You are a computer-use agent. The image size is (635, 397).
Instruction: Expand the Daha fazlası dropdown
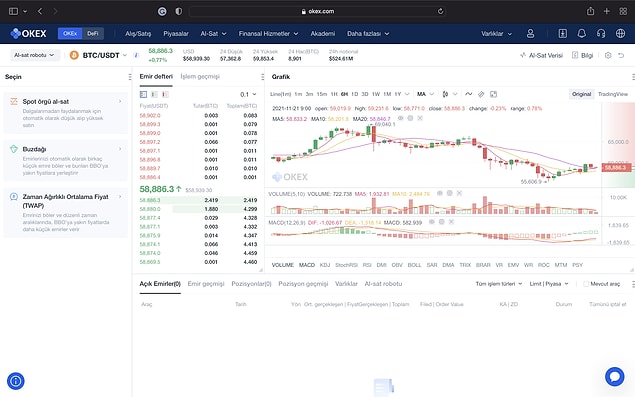368,34
